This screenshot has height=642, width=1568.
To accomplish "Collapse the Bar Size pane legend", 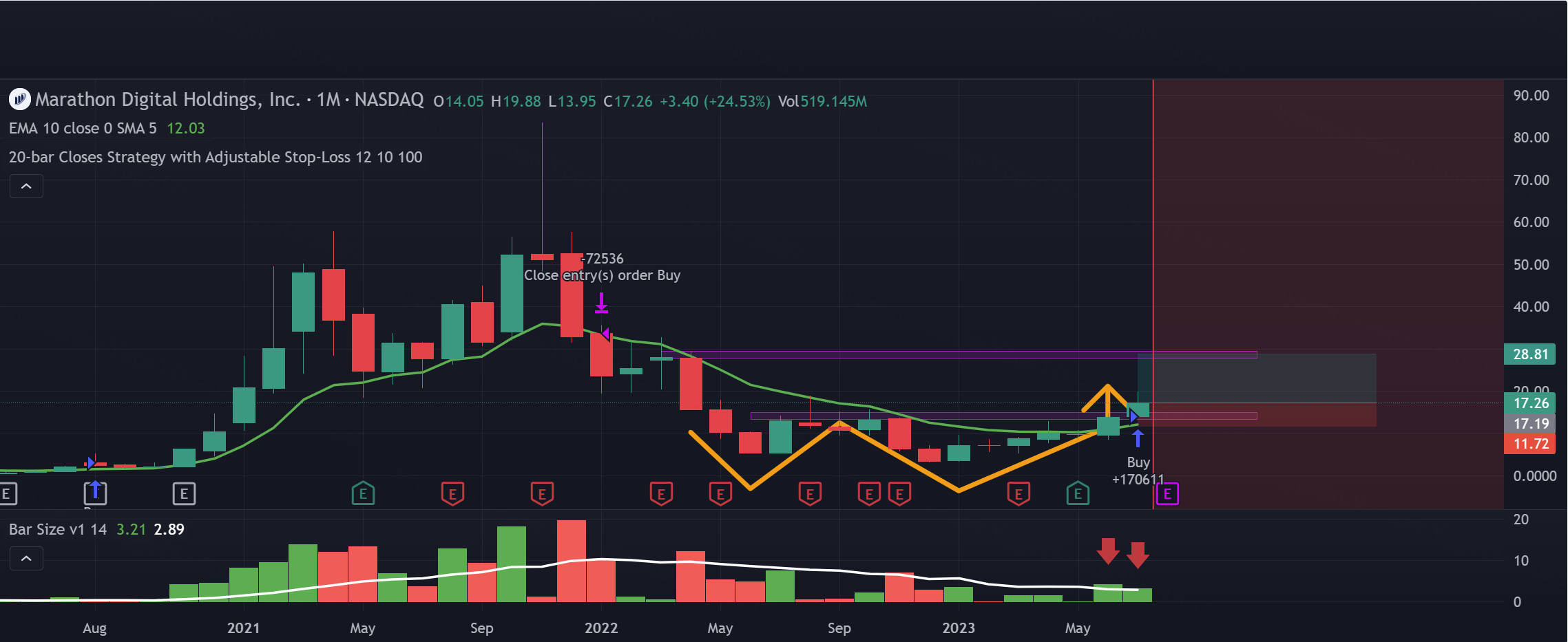I will (x=26, y=559).
